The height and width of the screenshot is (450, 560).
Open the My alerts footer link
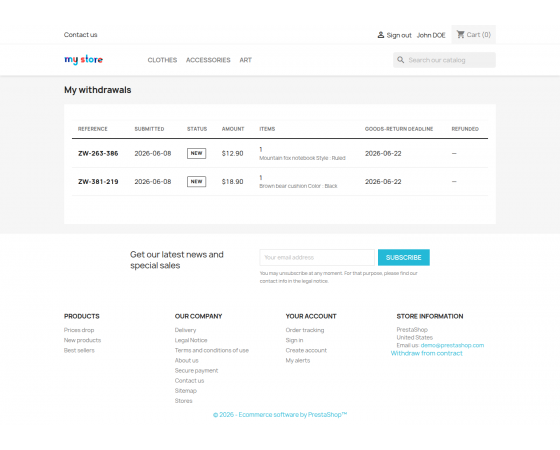298,360
